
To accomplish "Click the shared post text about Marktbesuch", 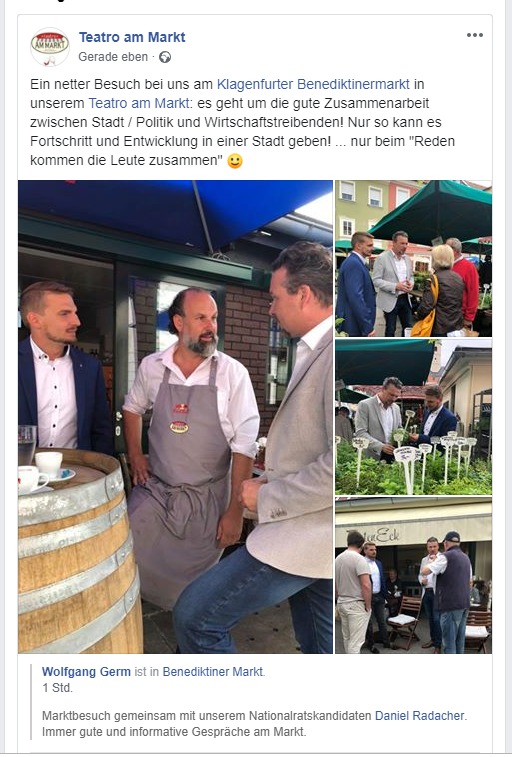I will 255,724.
